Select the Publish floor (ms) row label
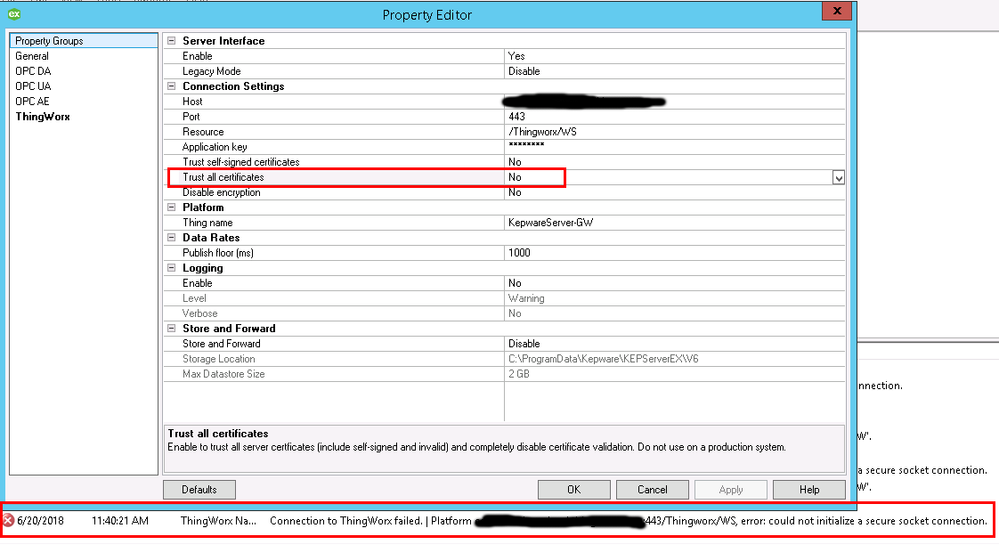 tap(218, 253)
